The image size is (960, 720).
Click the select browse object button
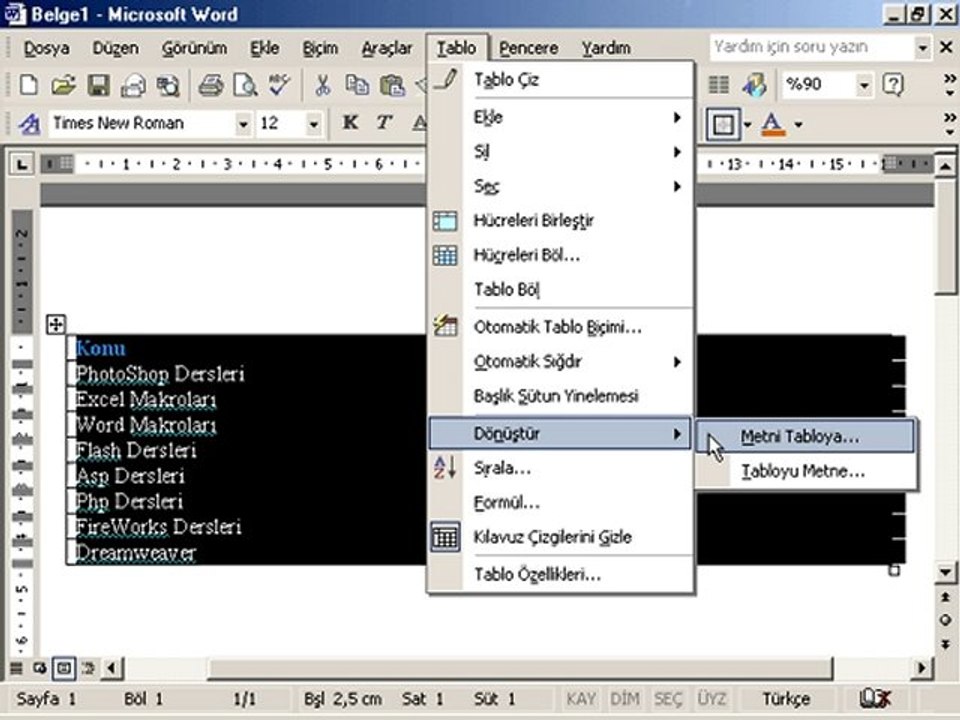945,620
